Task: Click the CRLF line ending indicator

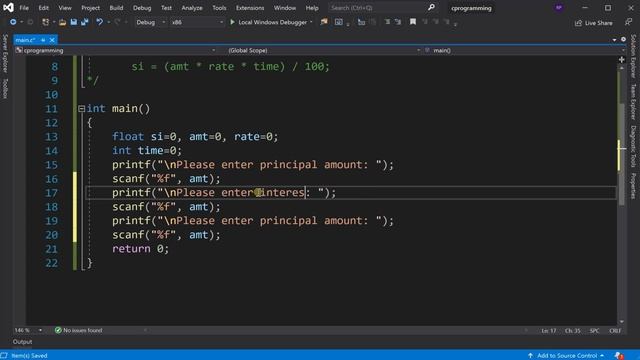Action: (x=615, y=331)
